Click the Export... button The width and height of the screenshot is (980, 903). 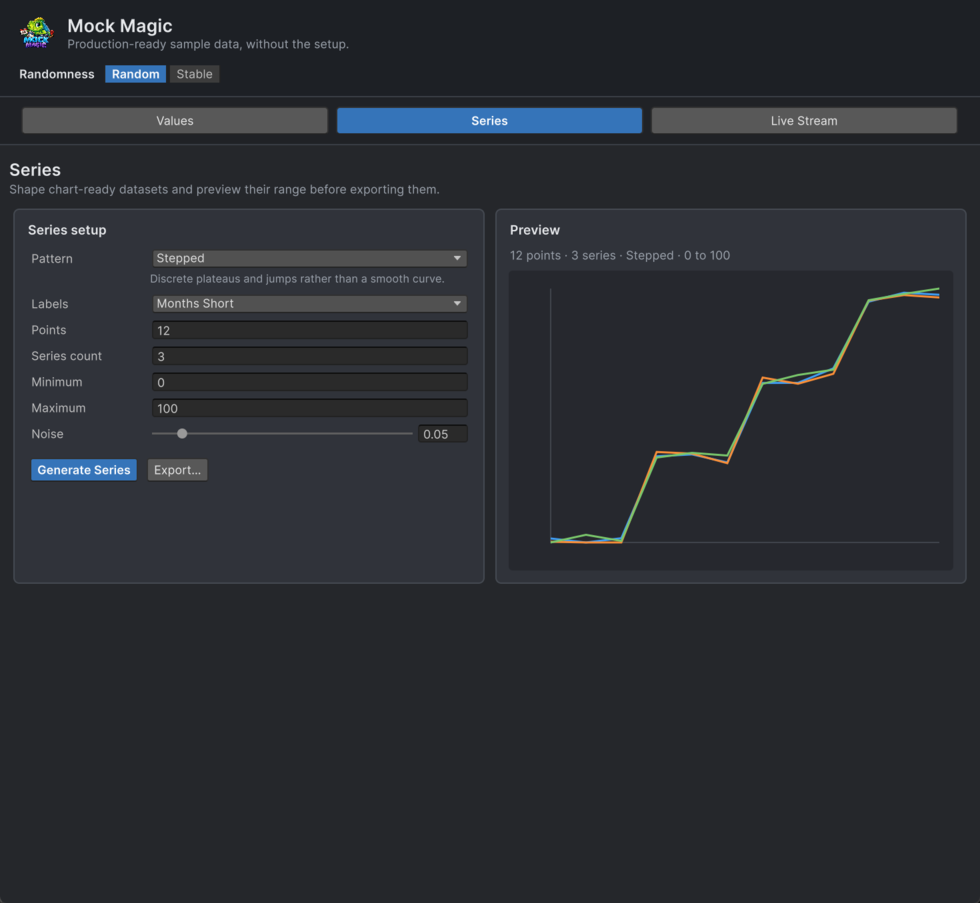point(178,470)
